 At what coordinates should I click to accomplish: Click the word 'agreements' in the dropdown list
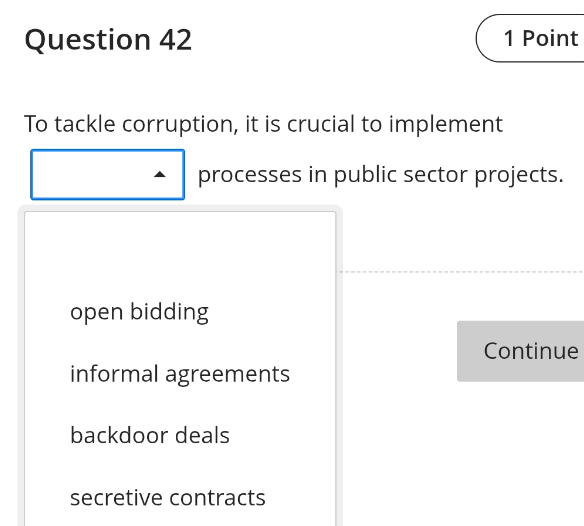coord(227,374)
